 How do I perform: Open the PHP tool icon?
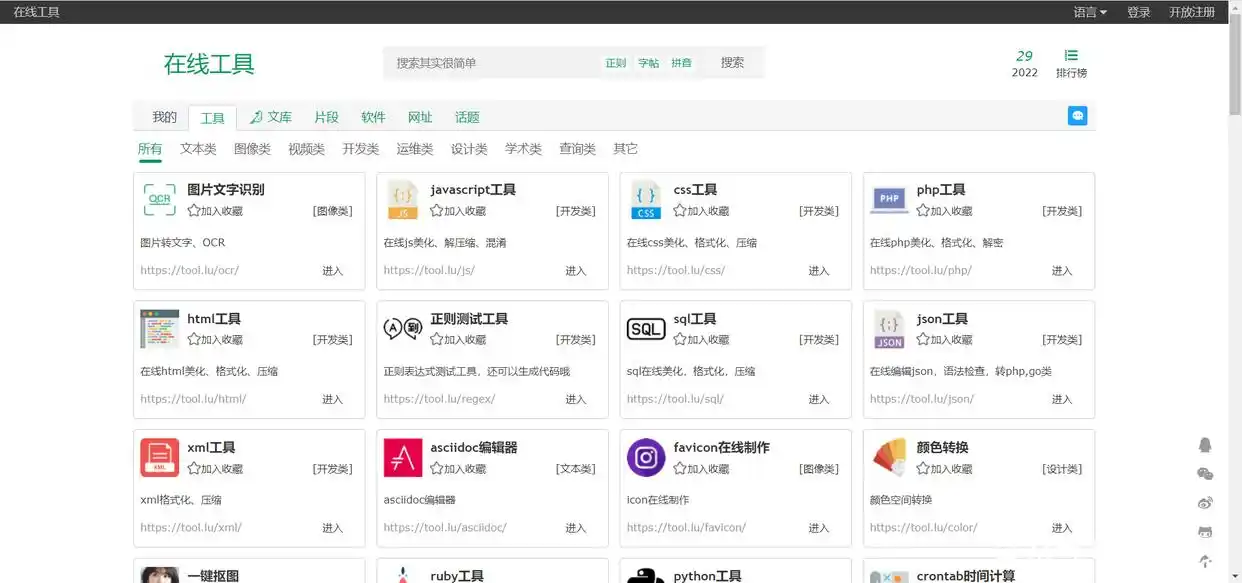click(x=888, y=199)
